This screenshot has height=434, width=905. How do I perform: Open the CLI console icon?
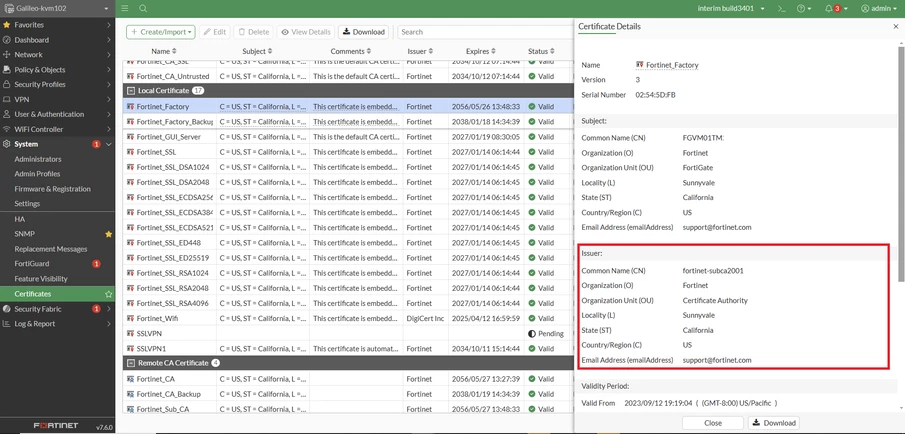coord(781,9)
